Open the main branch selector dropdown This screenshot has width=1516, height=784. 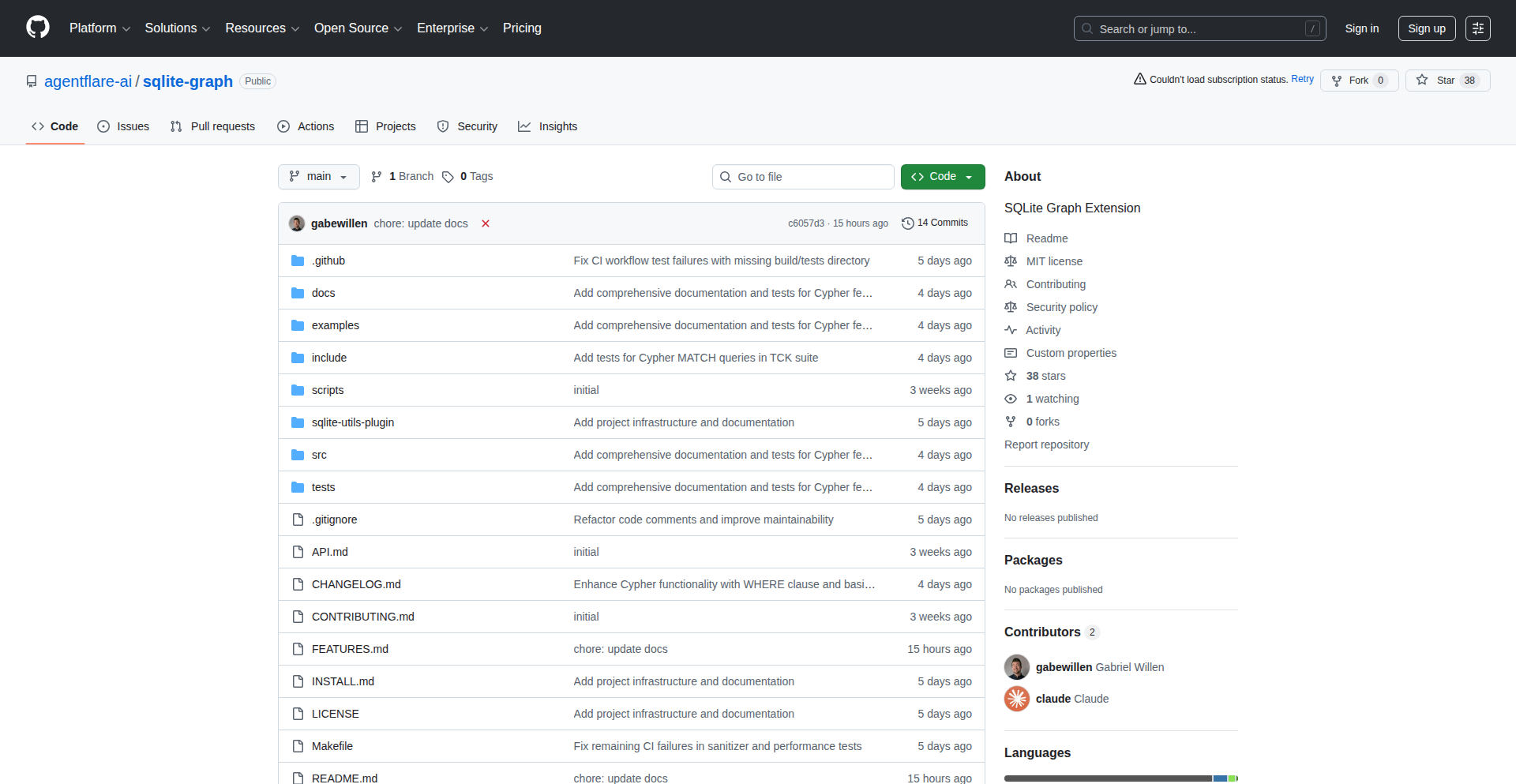(x=319, y=177)
